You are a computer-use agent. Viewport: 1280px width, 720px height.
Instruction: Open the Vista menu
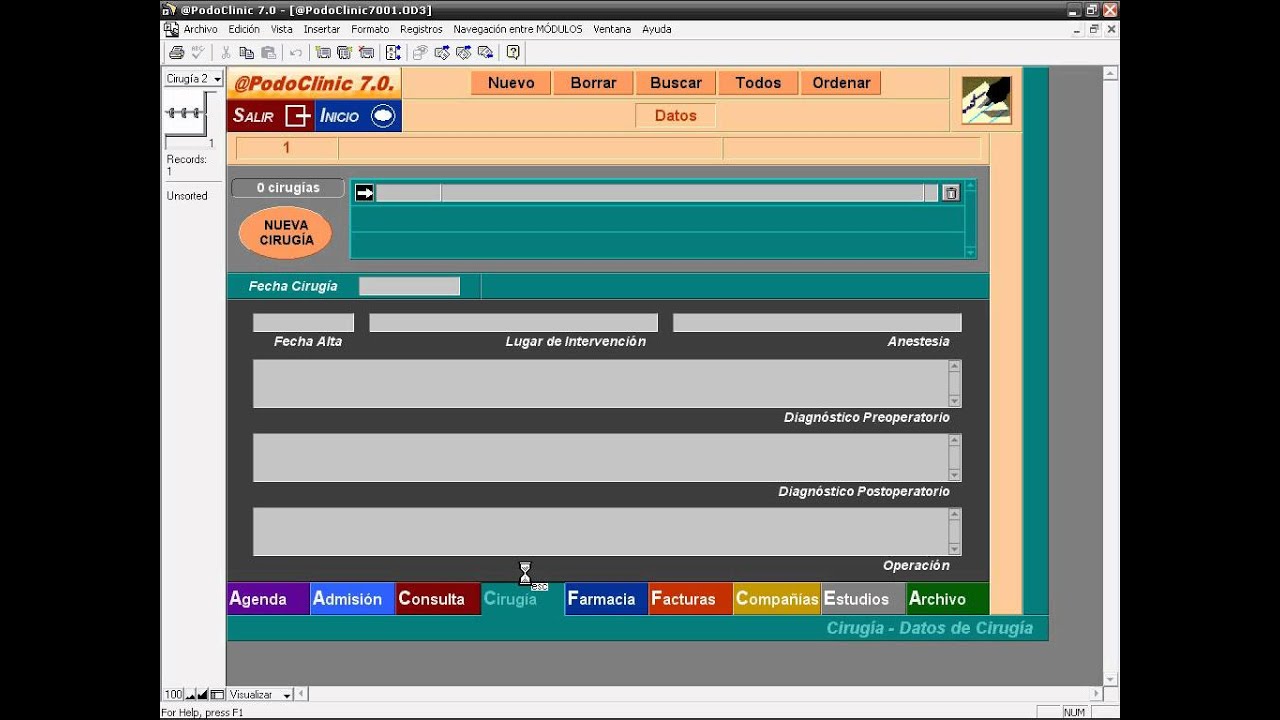(x=281, y=30)
